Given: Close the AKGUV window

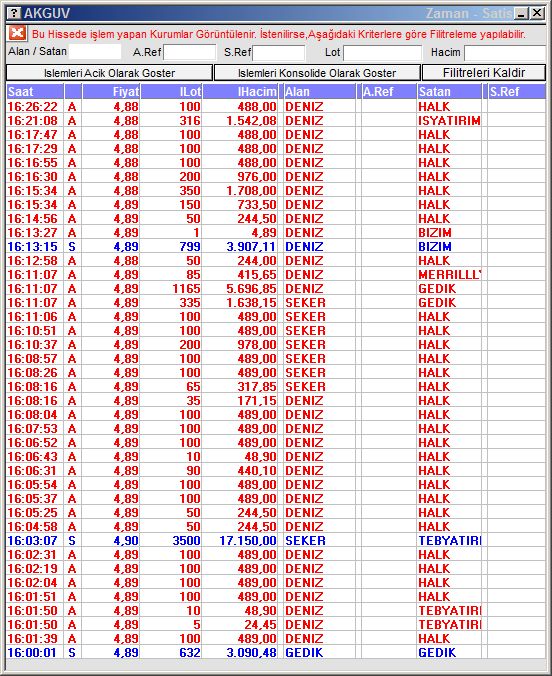Looking at the screenshot, I should pos(537,13).
